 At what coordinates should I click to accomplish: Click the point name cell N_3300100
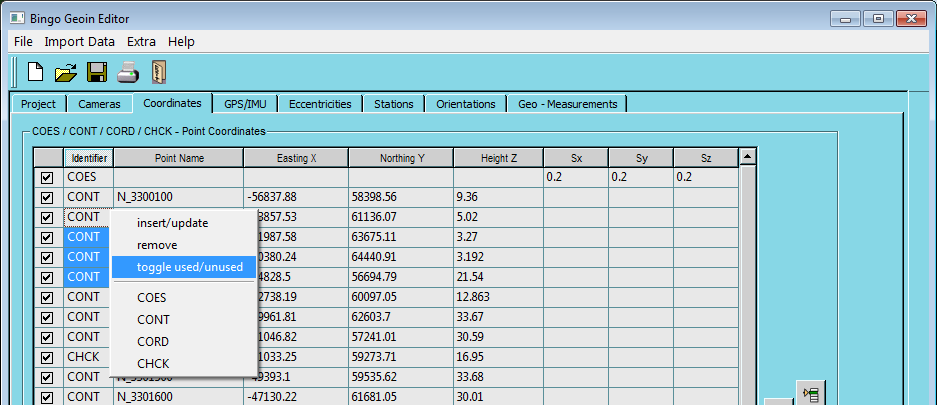179,197
